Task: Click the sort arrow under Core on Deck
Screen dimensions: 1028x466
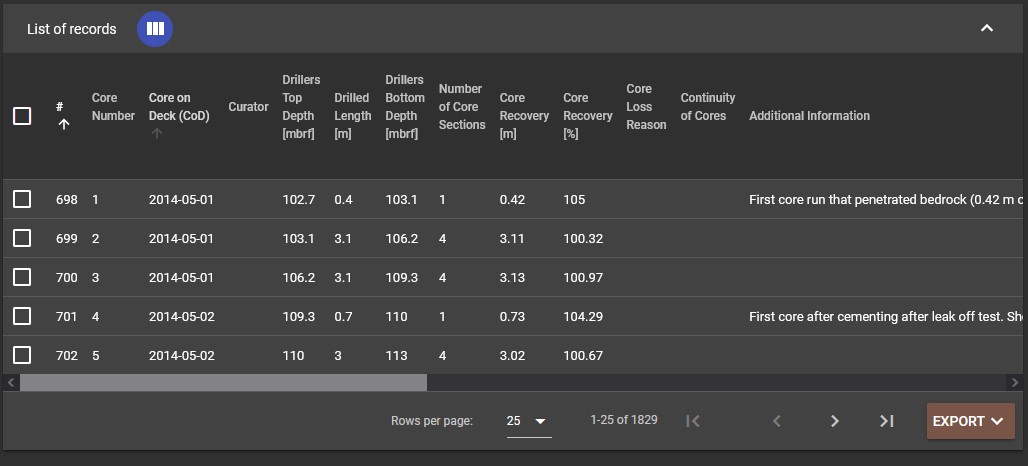Action: pyautogui.click(x=155, y=133)
